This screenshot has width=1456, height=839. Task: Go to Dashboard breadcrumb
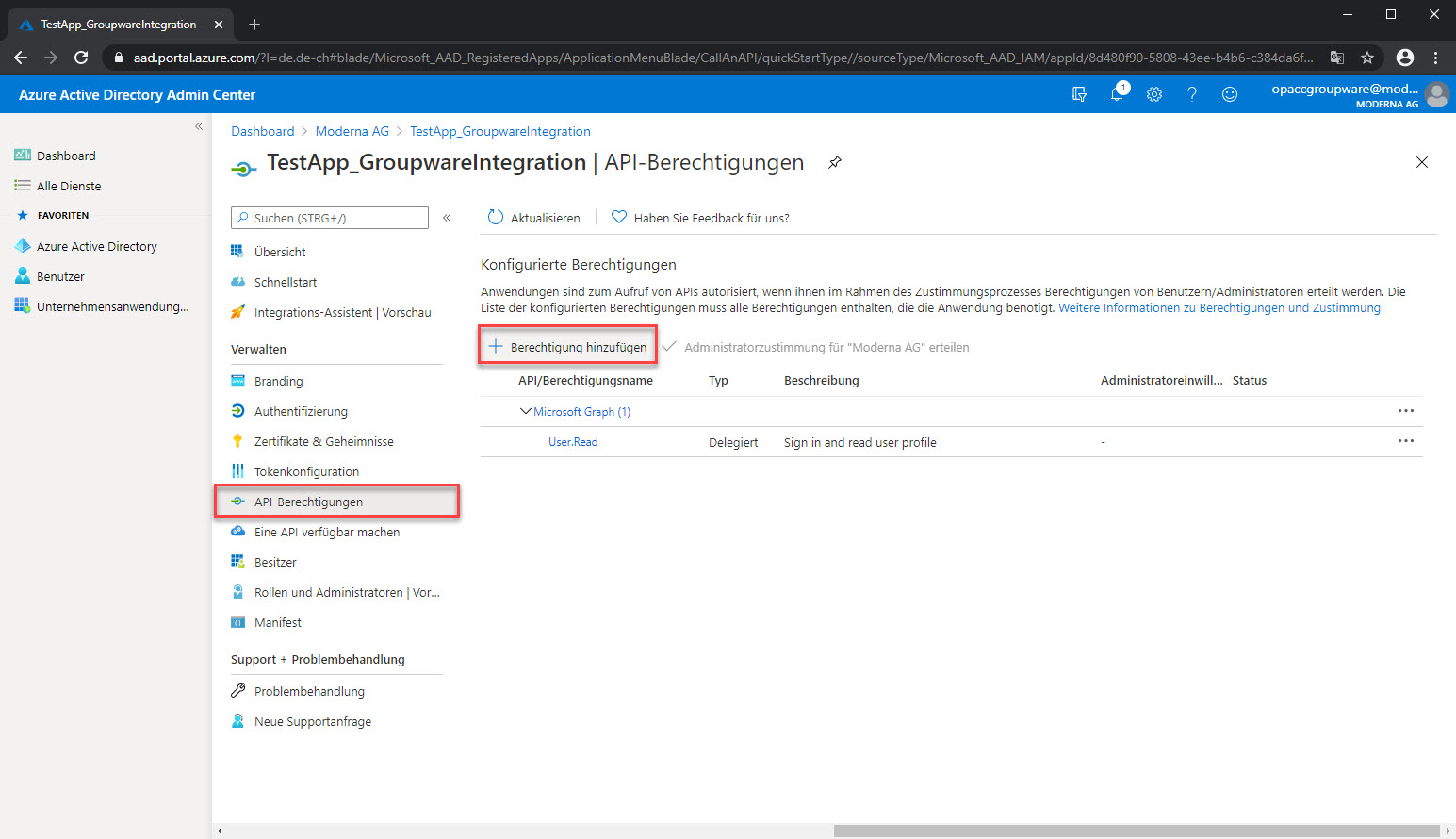[263, 131]
